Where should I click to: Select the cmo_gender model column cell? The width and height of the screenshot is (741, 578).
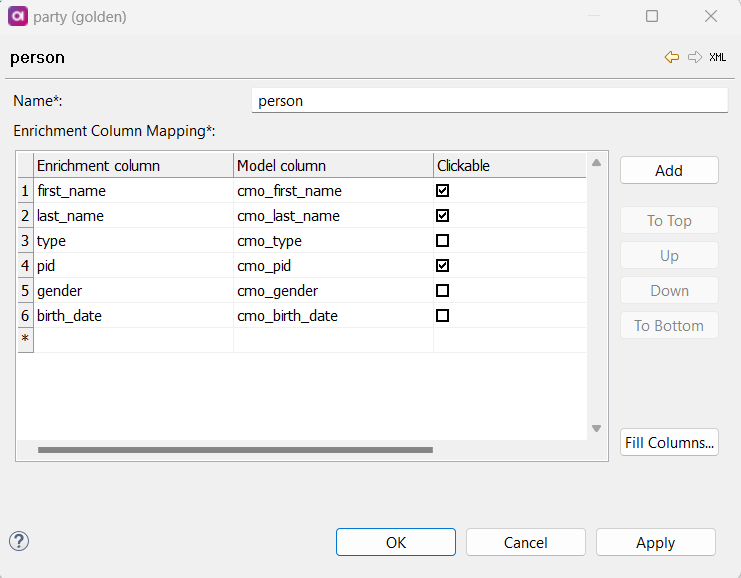(332, 290)
